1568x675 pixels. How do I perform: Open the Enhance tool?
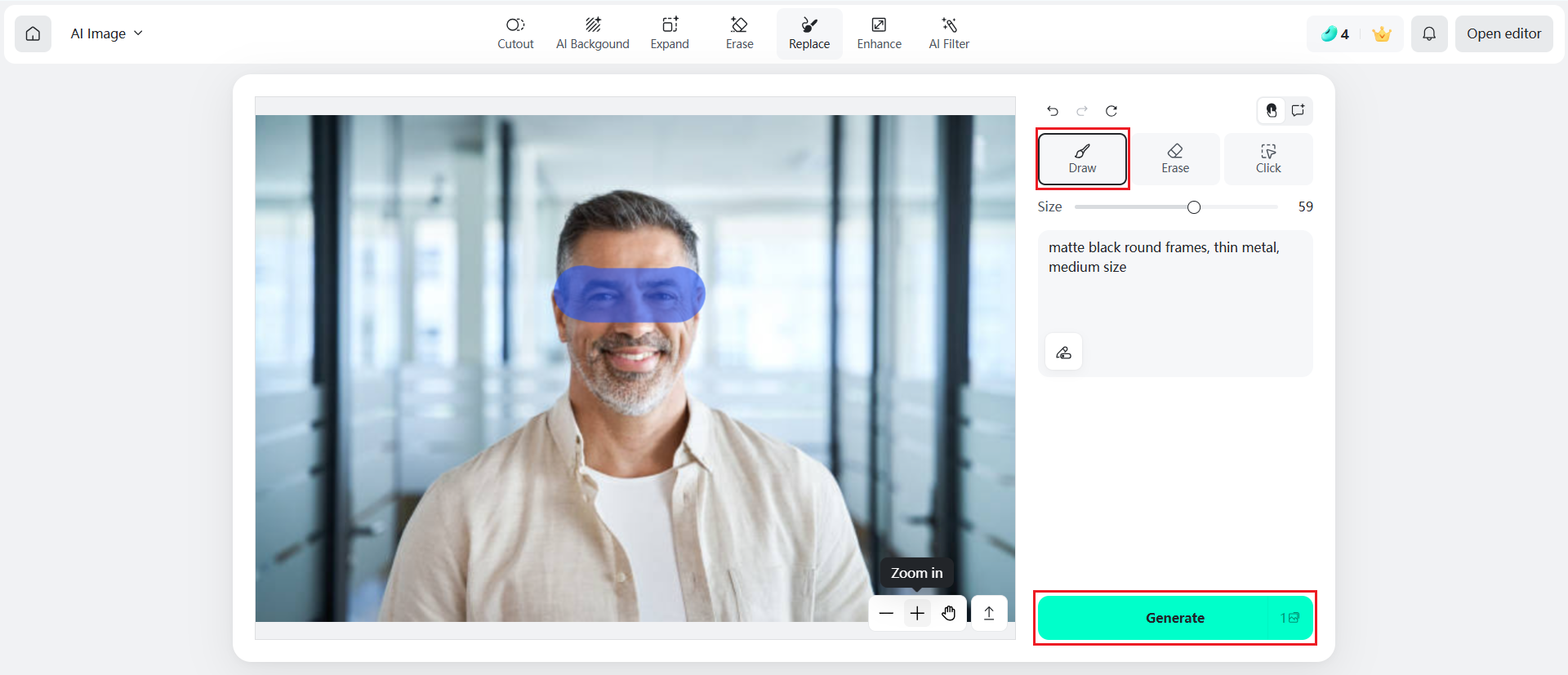[x=879, y=33]
